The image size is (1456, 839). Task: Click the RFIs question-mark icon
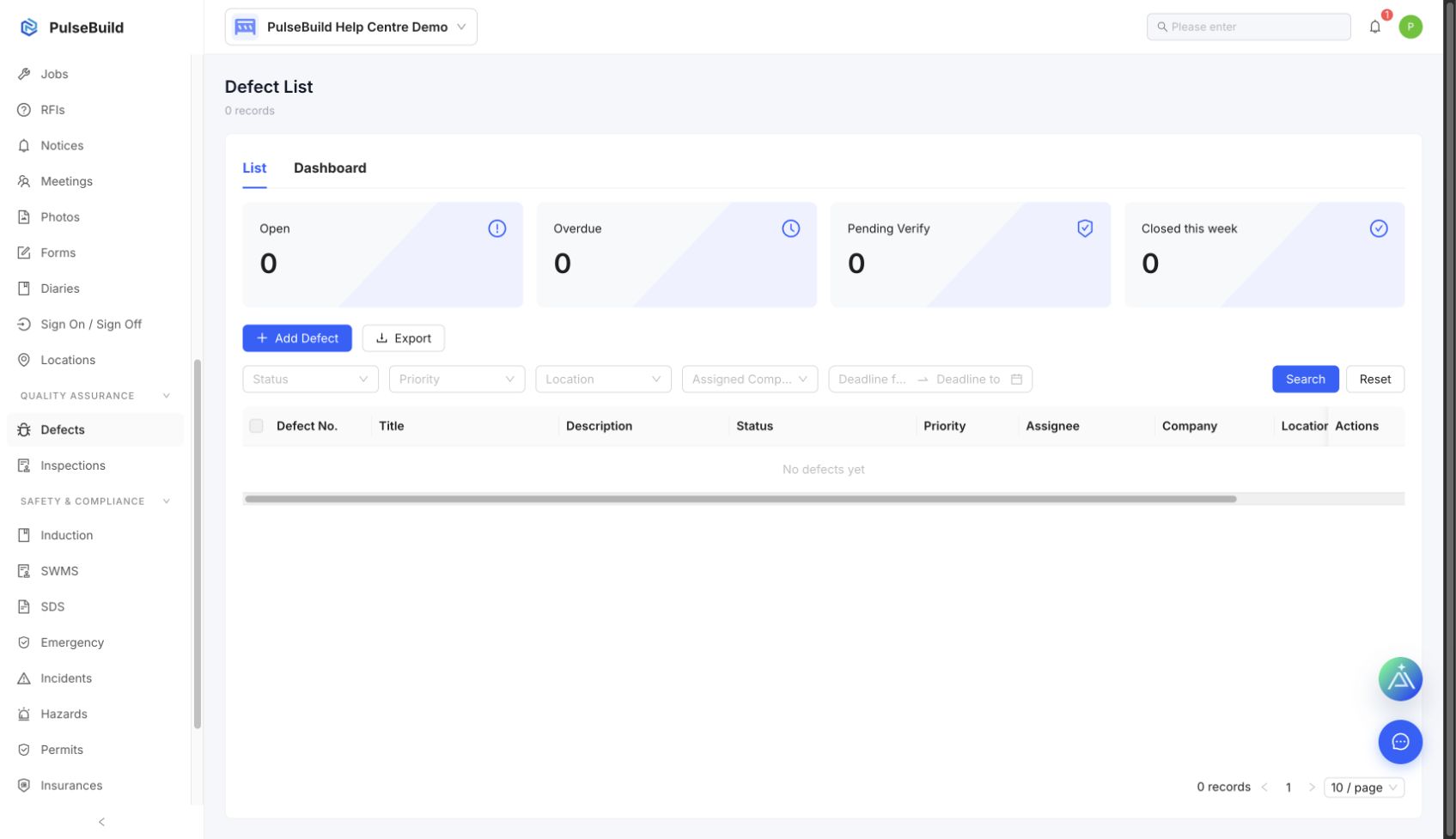(24, 110)
